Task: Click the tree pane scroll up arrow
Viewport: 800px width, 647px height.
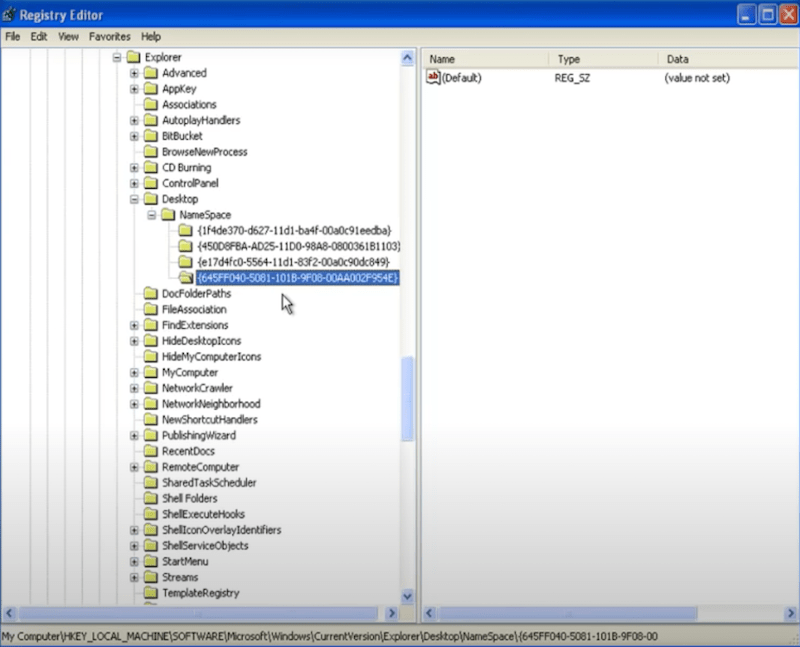Action: [x=407, y=58]
